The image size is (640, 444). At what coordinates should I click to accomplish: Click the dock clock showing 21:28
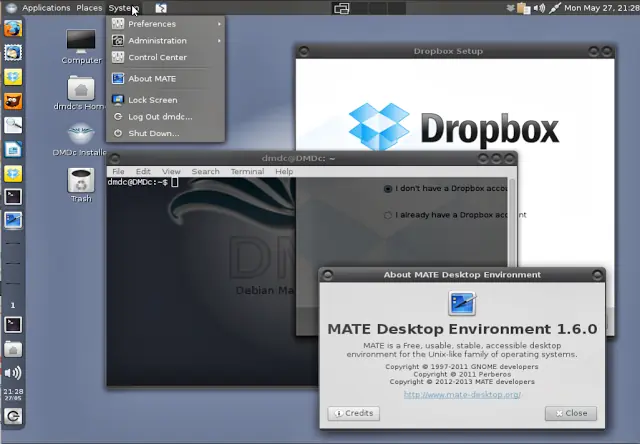click(13, 394)
